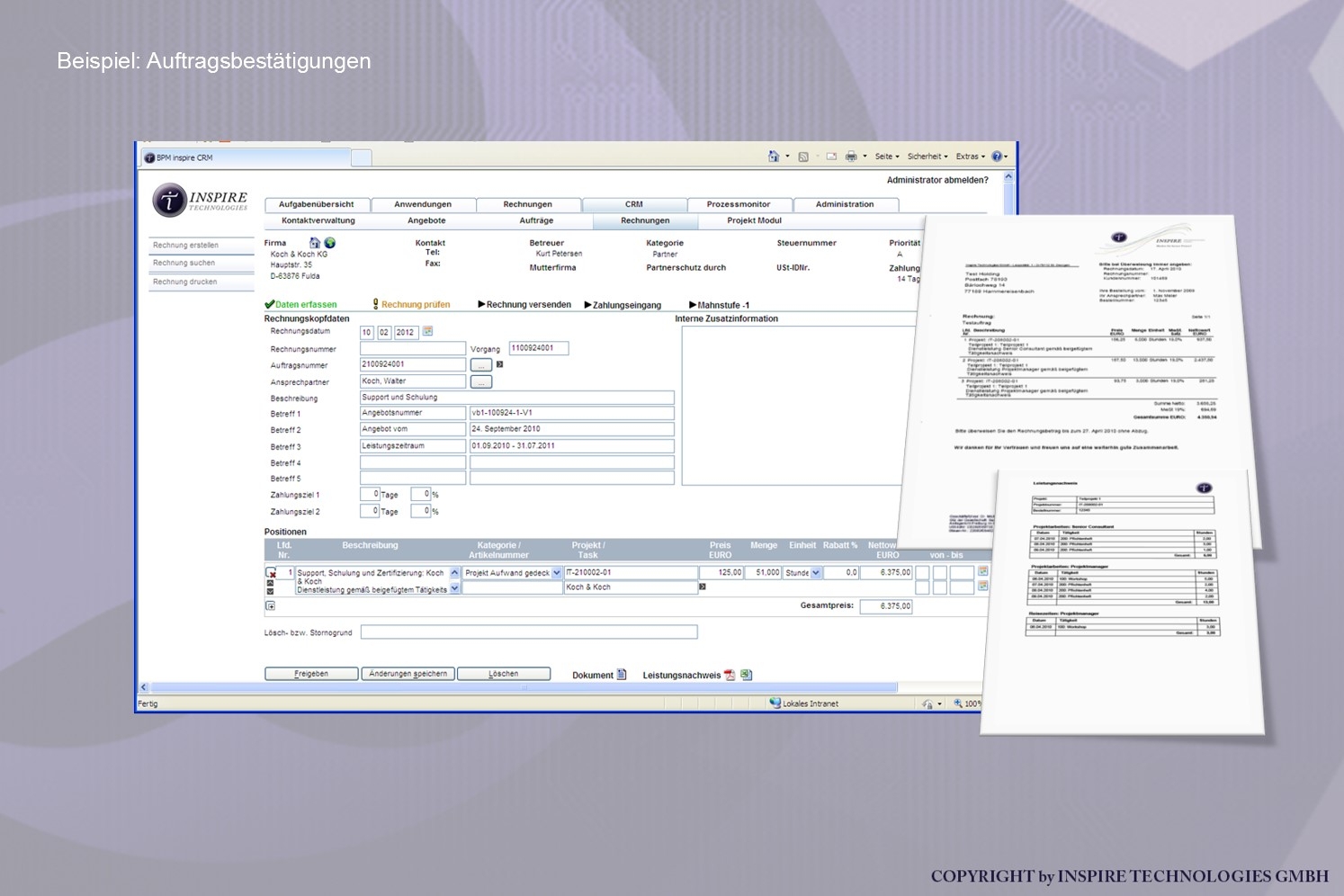Click arrow icon next to Auftragsnummer
This screenshot has width=1344, height=896.
point(500,364)
